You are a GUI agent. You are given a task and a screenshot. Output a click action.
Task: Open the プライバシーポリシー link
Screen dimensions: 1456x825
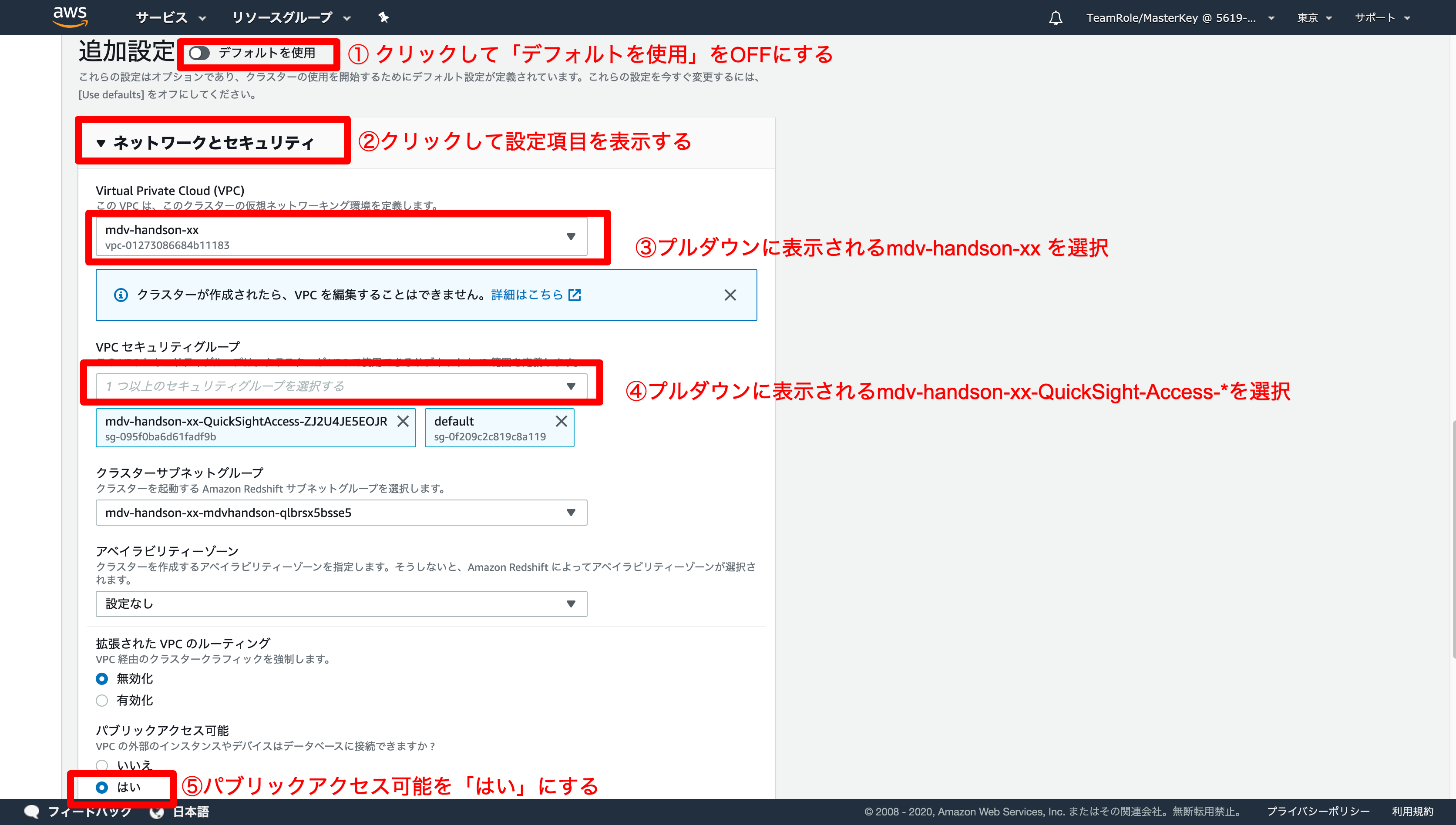(x=1318, y=812)
